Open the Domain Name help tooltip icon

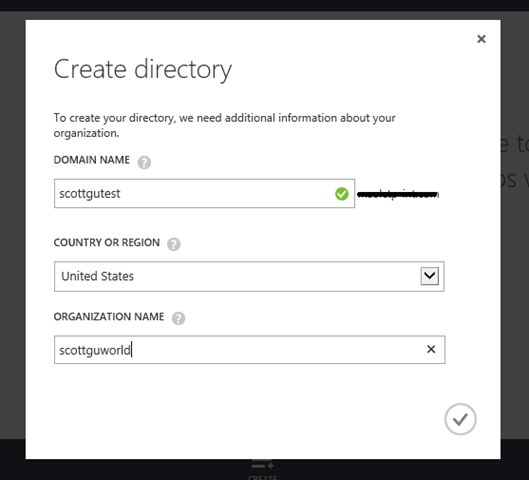click(x=144, y=163)
